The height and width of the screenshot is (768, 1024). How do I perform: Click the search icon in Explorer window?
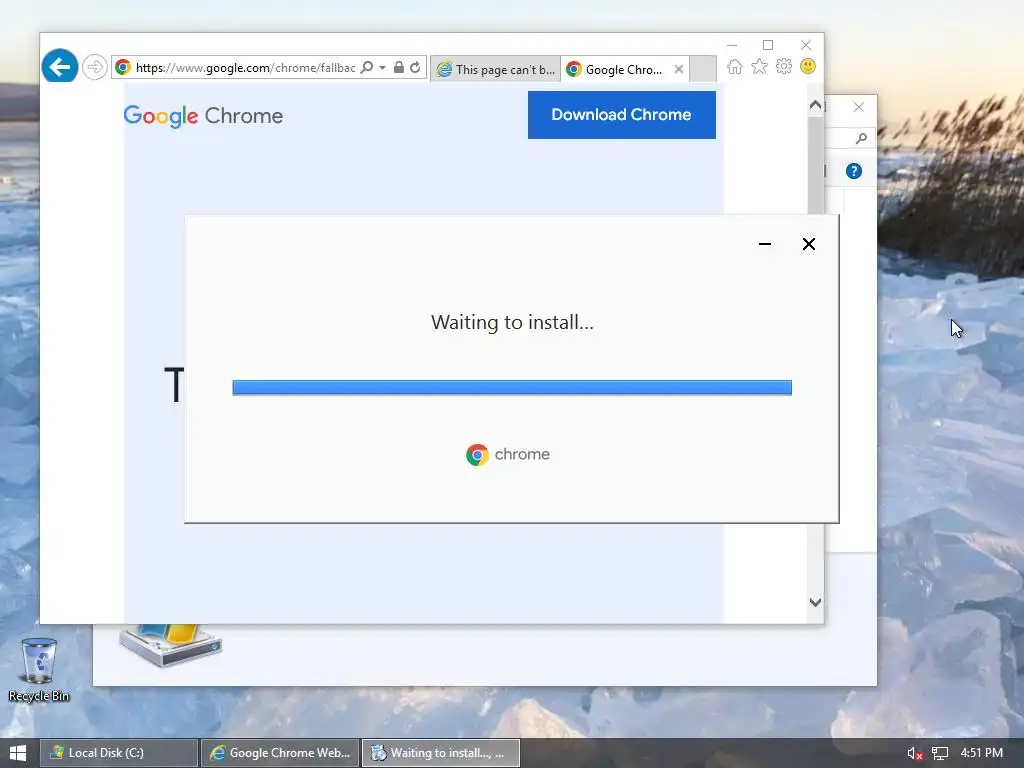[x=861, y=138]
